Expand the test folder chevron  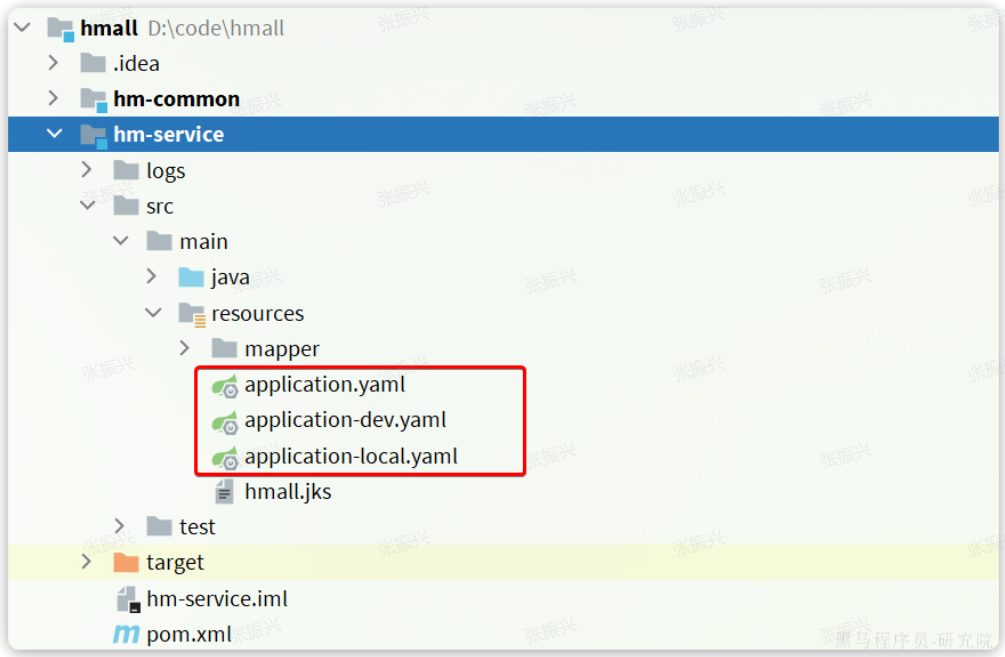point(120,526)
